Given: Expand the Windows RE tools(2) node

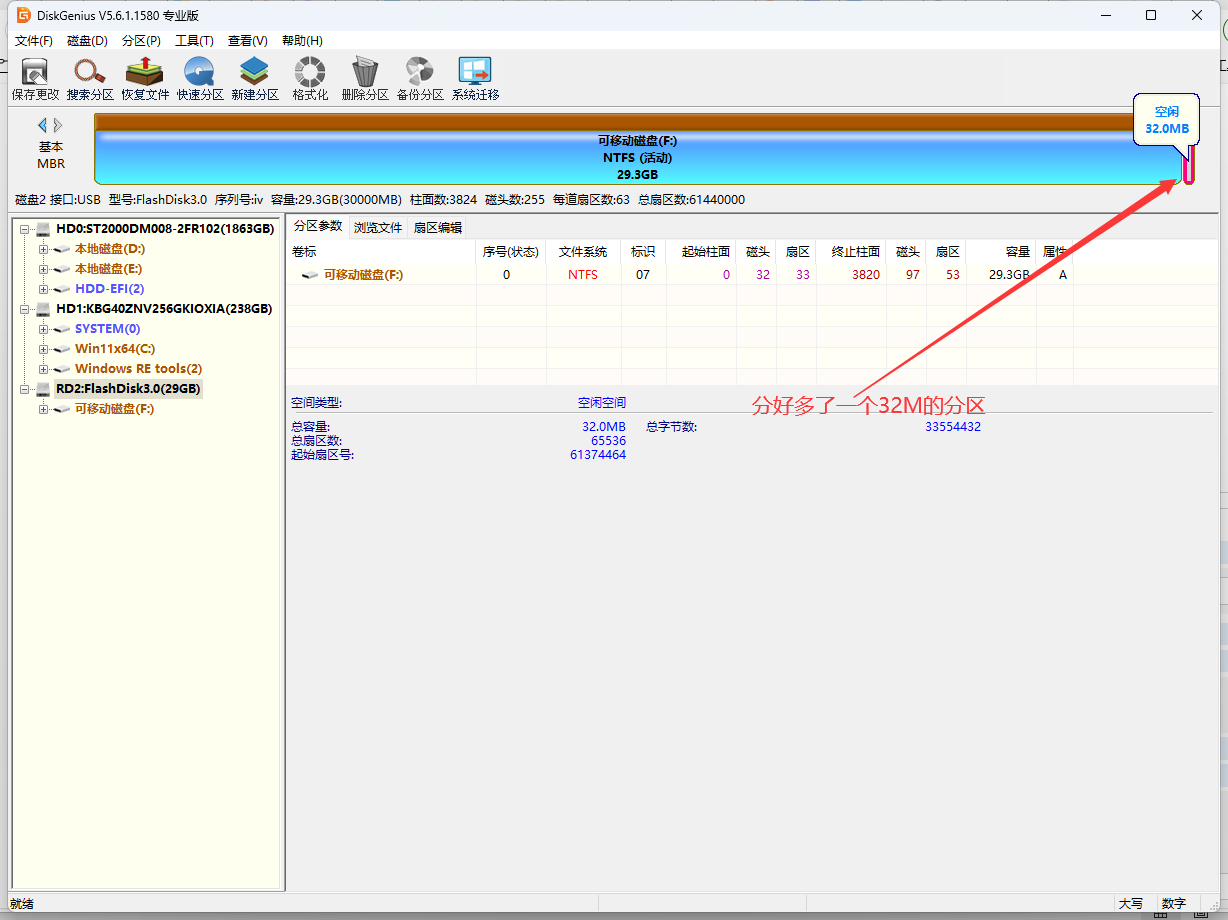Looking at the screenshot, I should coord(43,369).
